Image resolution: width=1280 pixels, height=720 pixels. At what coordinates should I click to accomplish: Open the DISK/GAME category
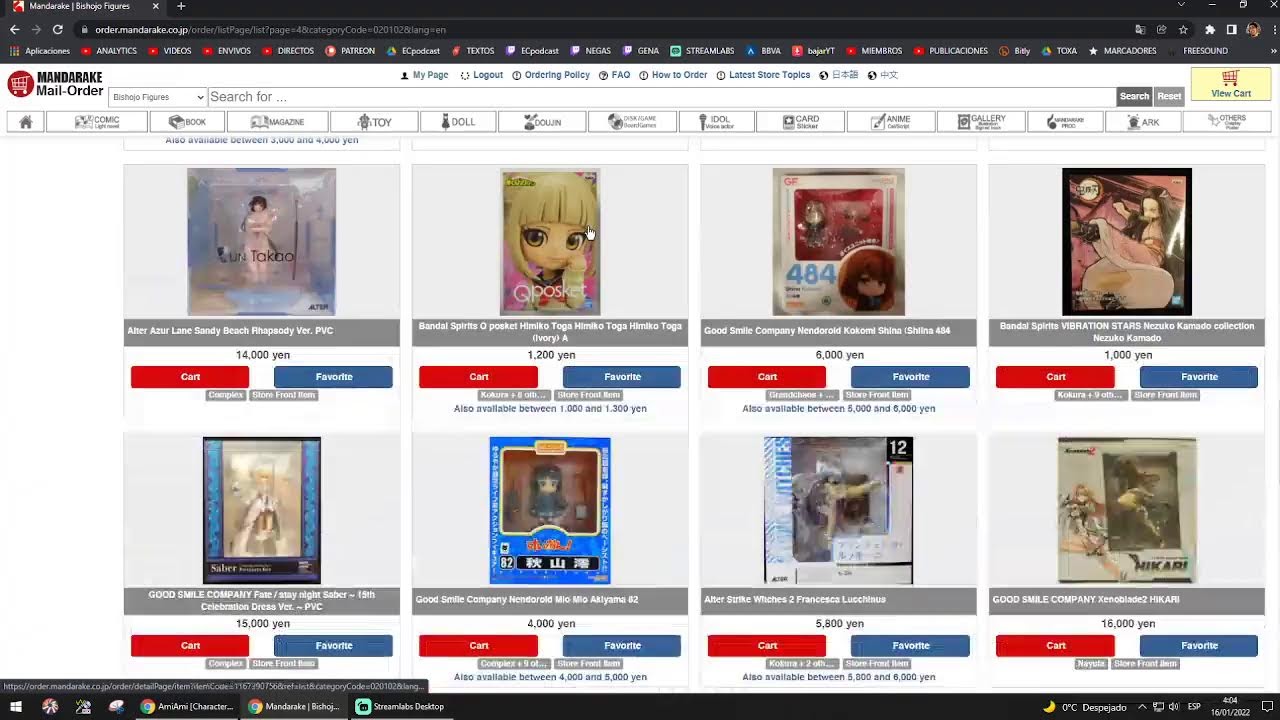click(x=634, y=122)
